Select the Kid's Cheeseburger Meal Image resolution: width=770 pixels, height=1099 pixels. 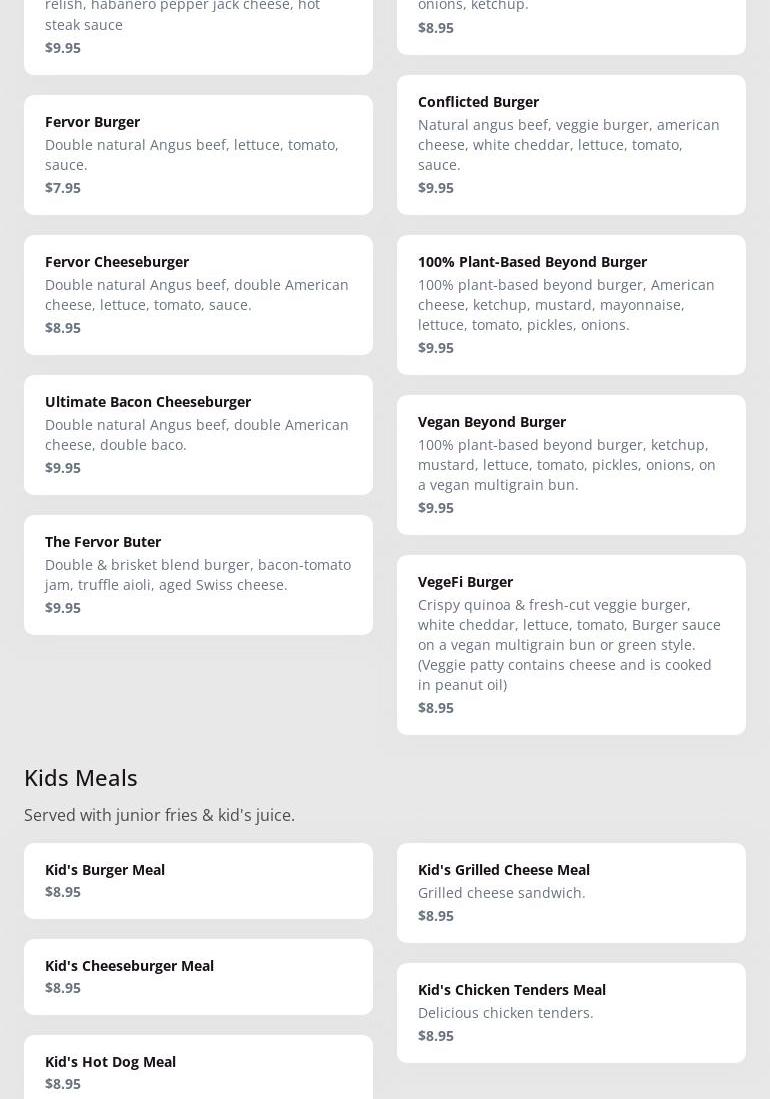pyautogui.click(x=198, y=976)
